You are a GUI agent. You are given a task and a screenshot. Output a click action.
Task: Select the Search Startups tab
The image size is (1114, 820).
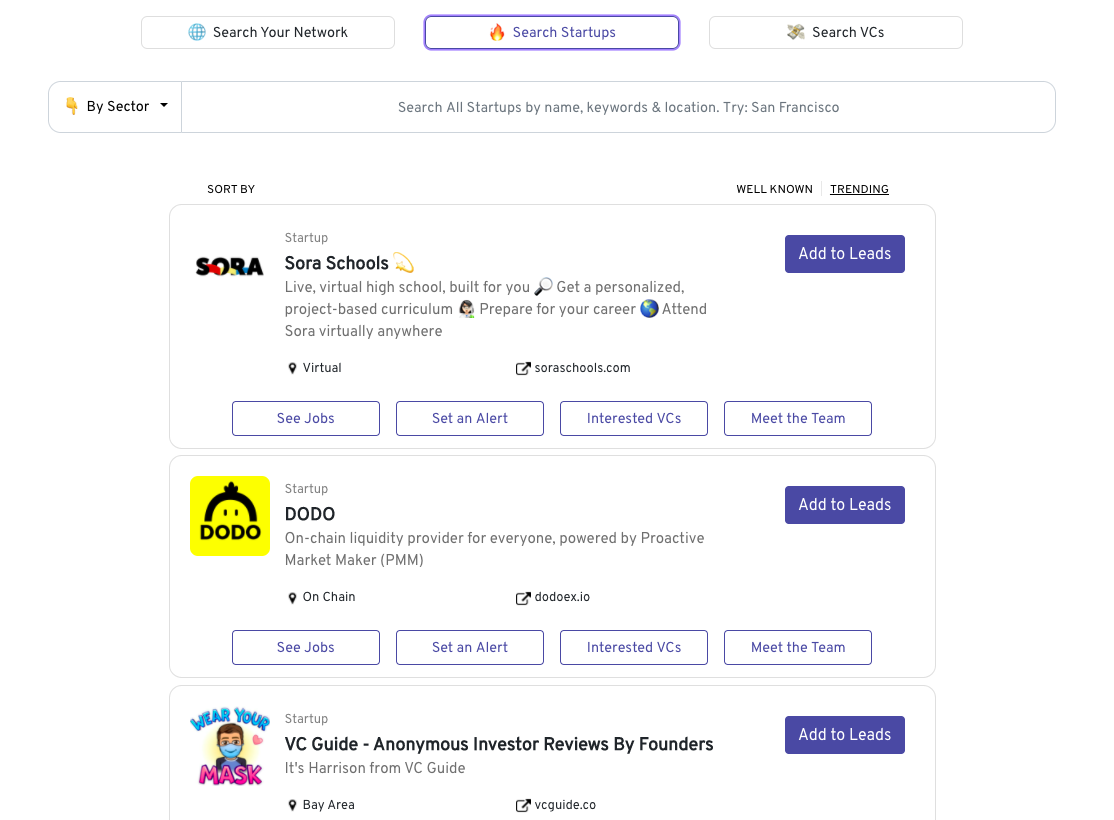click(552, 32)
